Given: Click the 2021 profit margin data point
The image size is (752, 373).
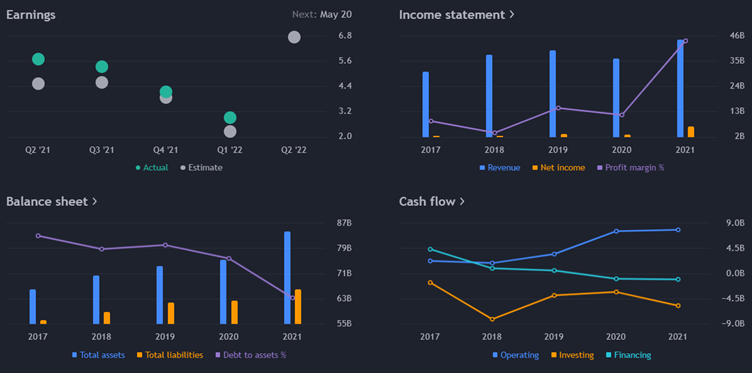Looking at the screenshot, I should point(685,41).
